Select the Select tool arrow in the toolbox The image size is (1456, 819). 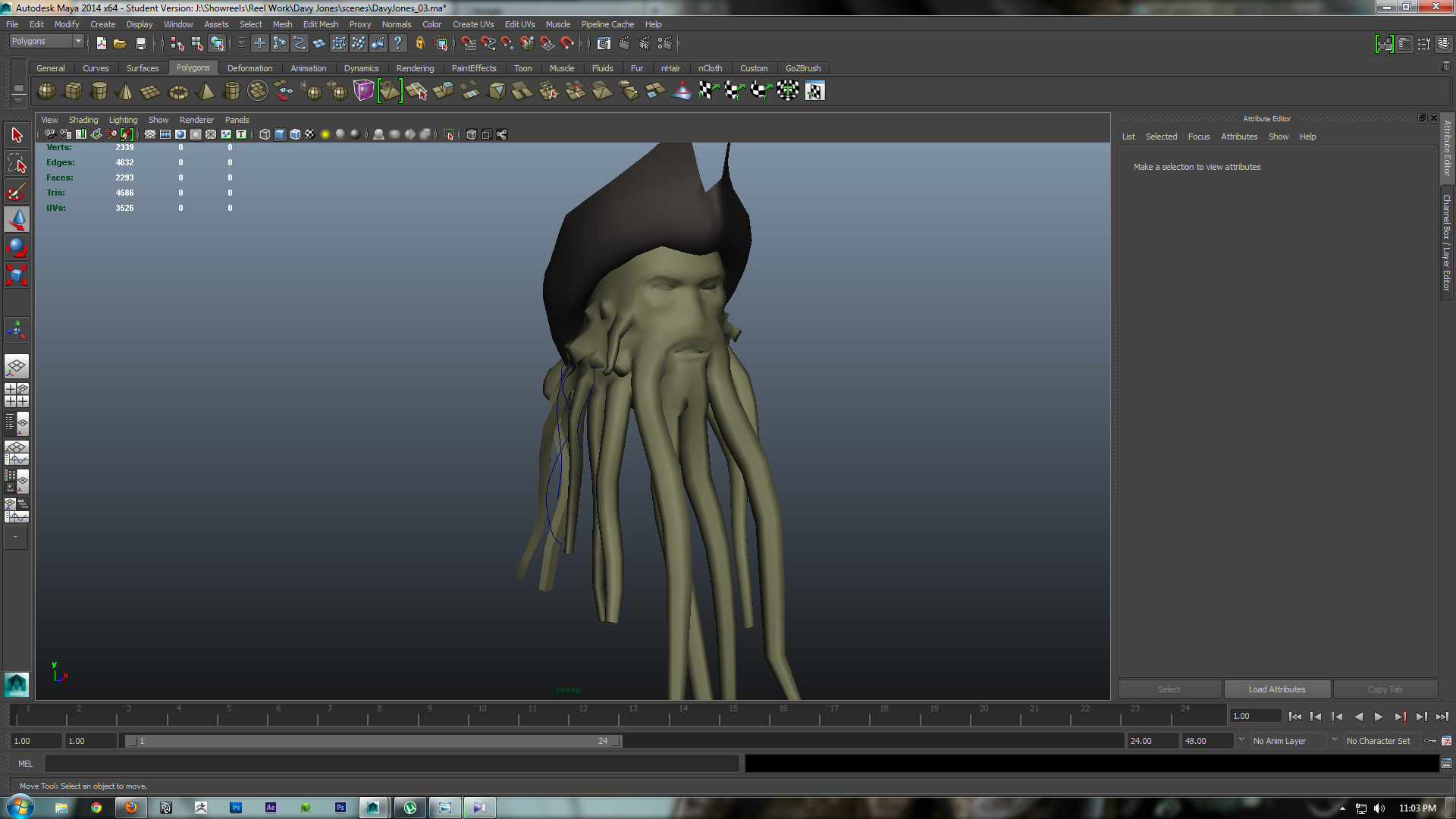point(17,136)
